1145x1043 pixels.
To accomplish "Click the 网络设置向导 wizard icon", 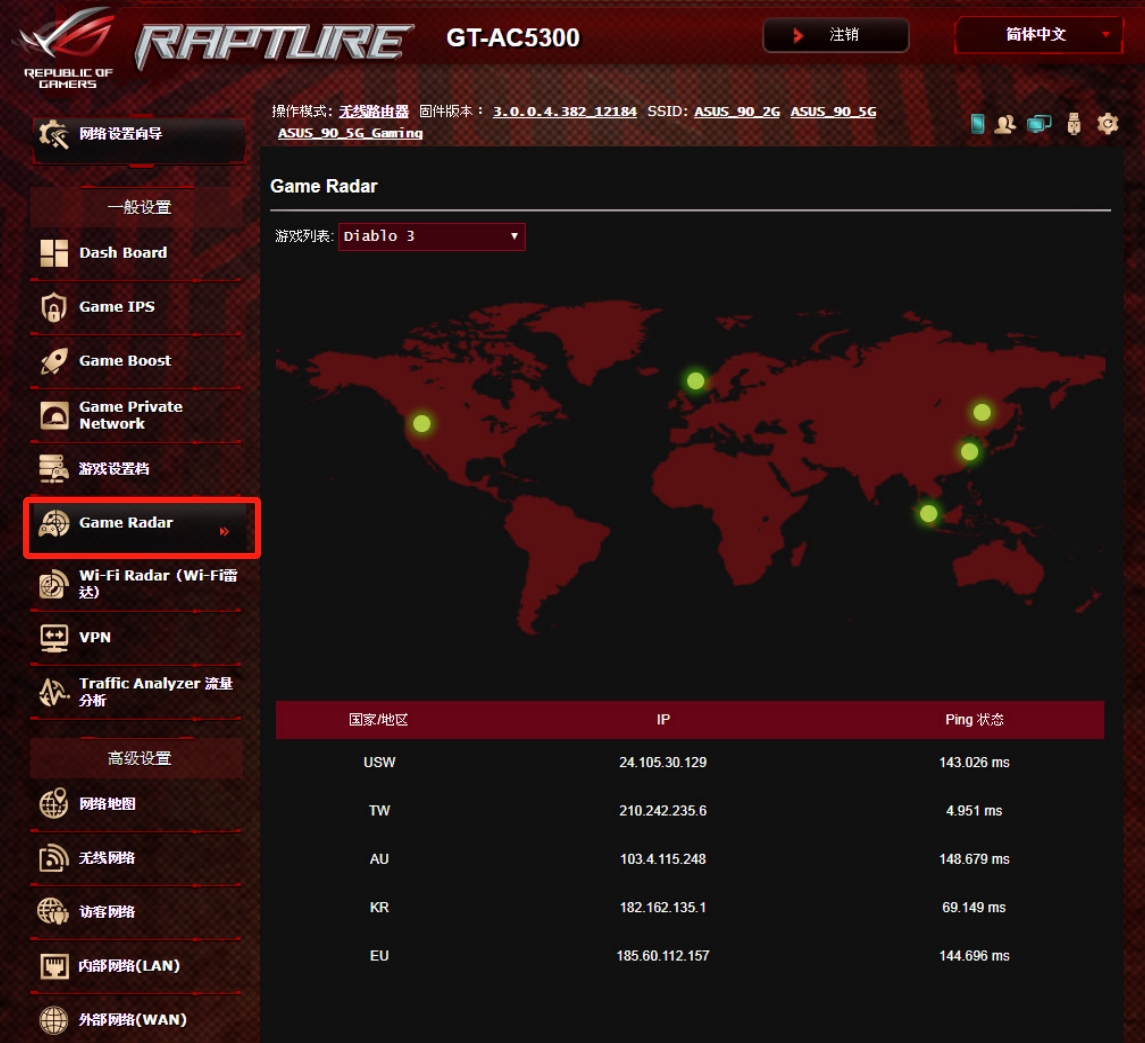I will coord(54,134).
